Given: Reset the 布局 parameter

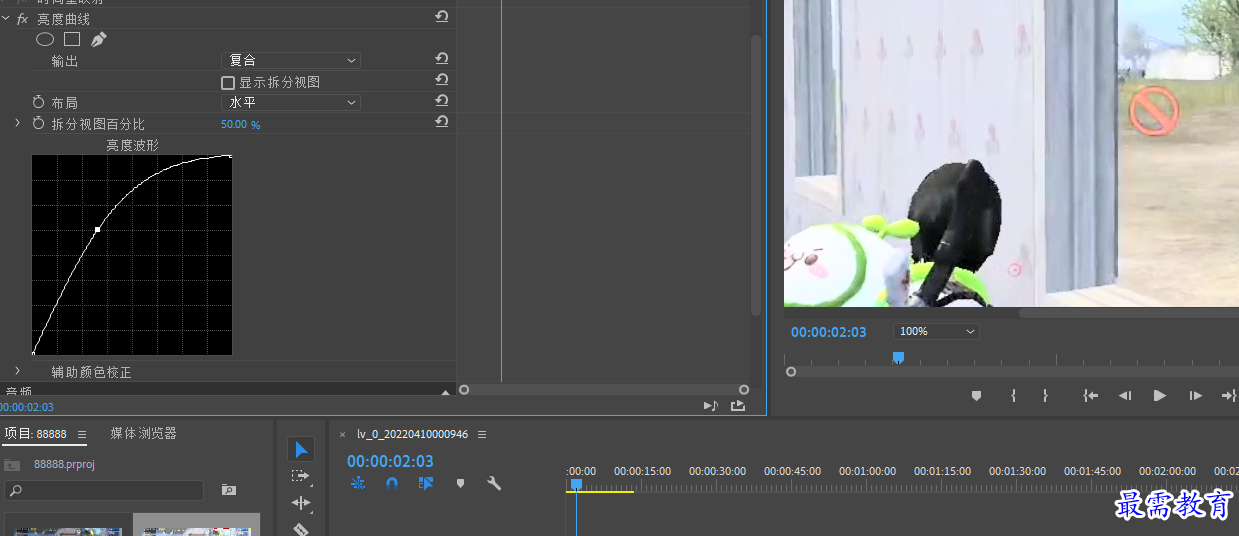Looking at the screenshot, I should (x=442, y=101).
